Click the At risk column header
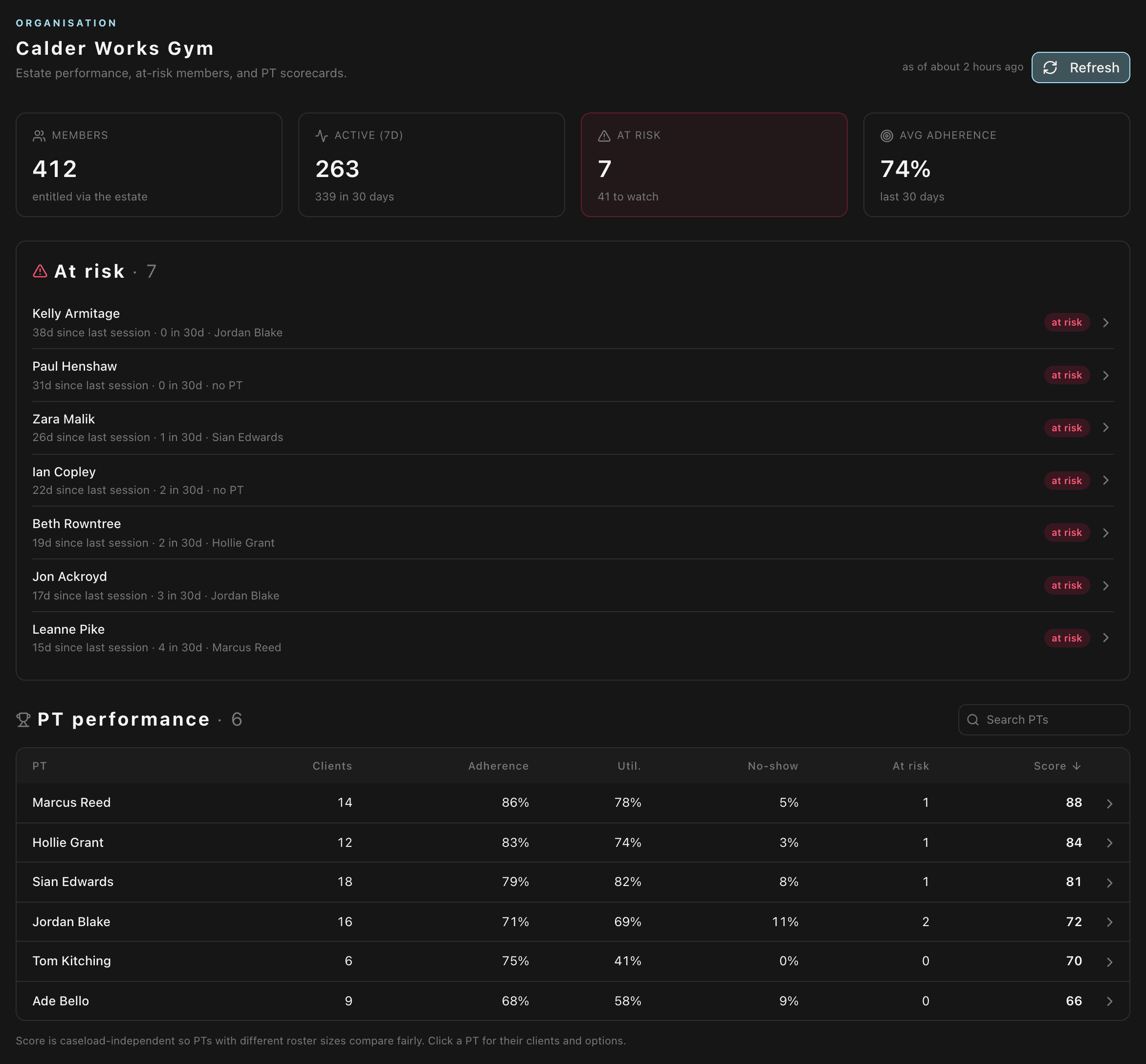Screen dimensions: 1146x1064 click(x=910, y=766)
